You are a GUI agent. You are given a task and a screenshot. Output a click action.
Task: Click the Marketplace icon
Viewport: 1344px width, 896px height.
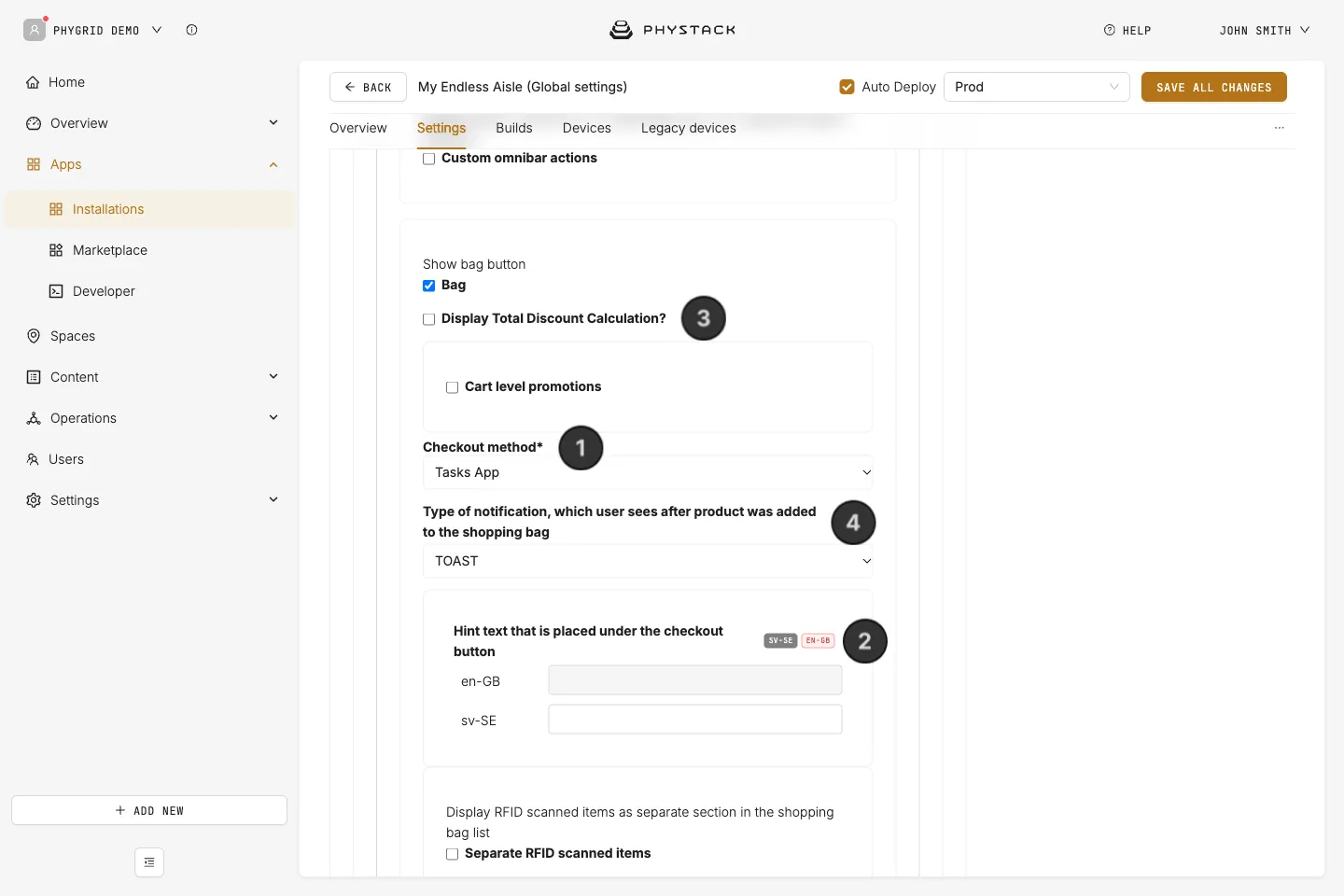click(x=56, y=250)
